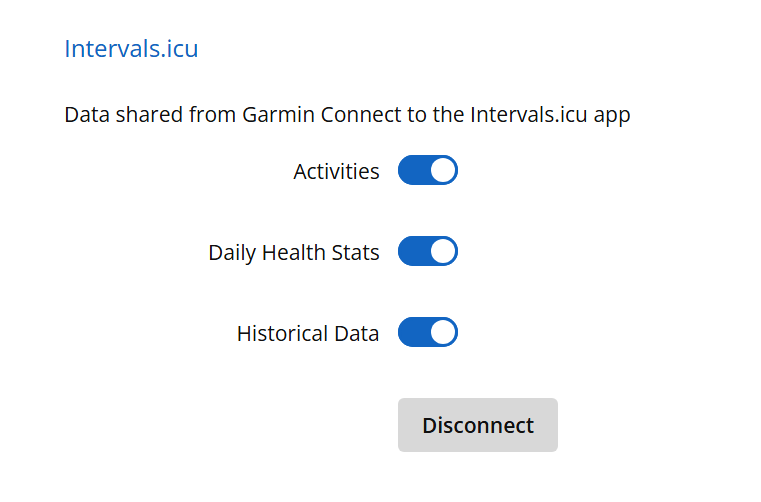Disconnect Intervals.icu from Garmin Connect
Viewport: 761px width, 502px height.
pyautogui.click(x=477, y=425)
